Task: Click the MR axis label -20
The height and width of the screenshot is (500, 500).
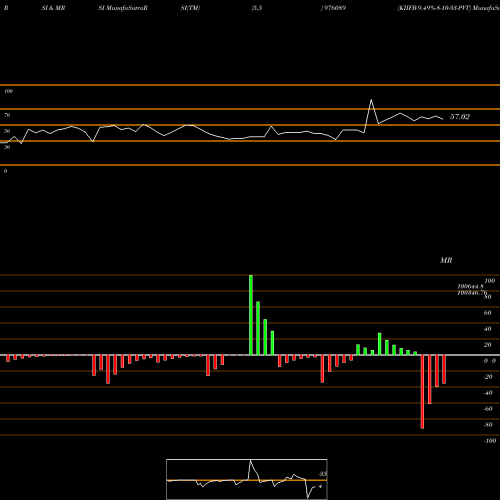Action: pyautogui.click(x=488, y=377)
